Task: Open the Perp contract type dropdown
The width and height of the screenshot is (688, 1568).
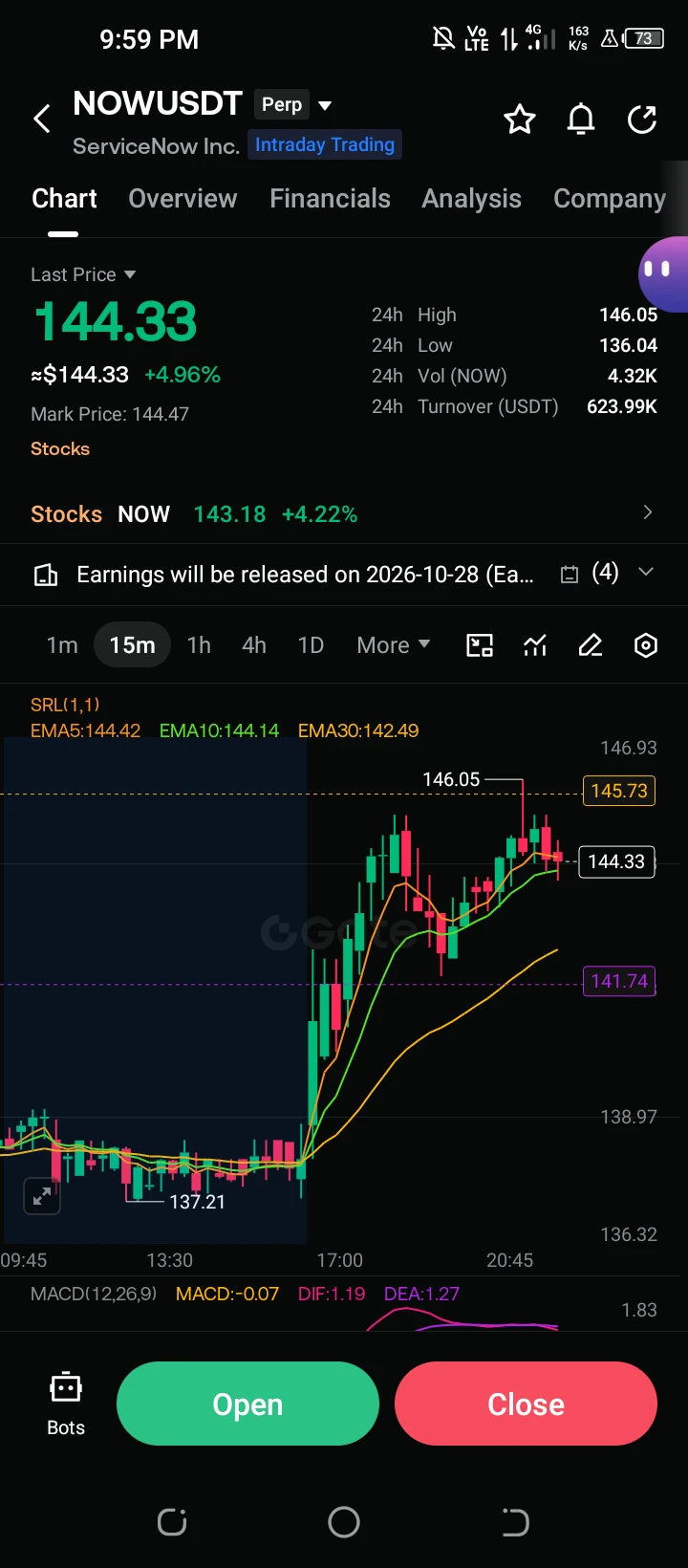Action: (294, 105)
